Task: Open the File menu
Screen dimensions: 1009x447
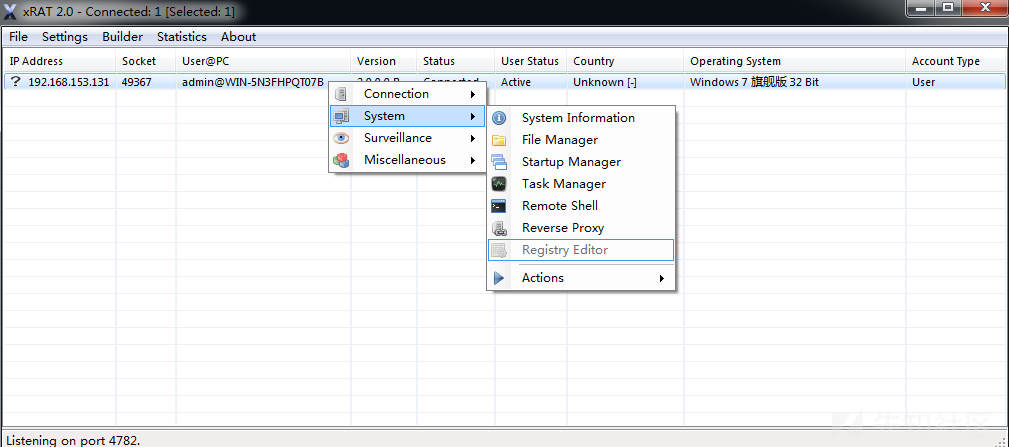Action: (x=19, y=37)
